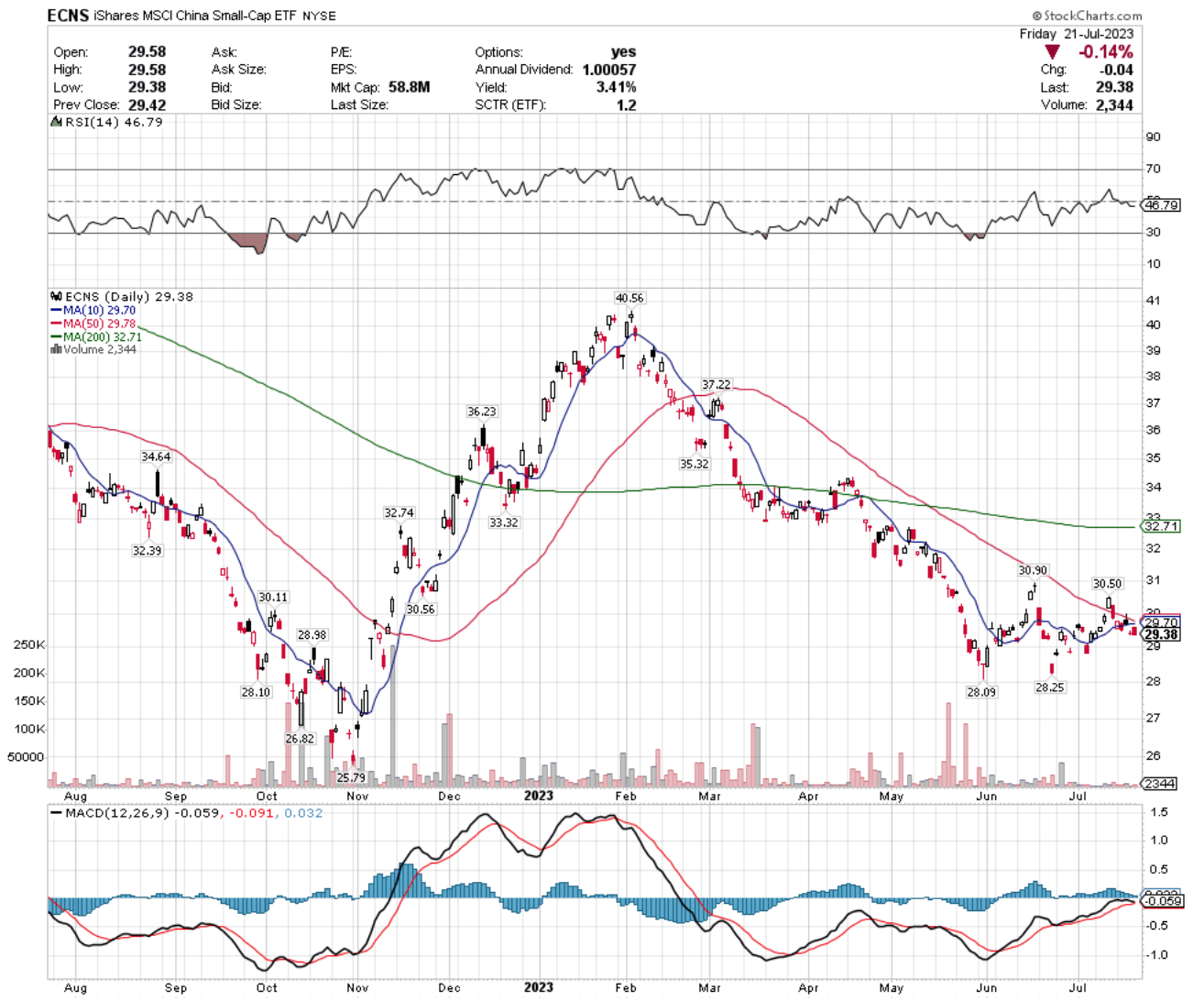This screenshot has height=1001, width=1204.
Task: Click the 28.25 price annotation
Action: (1050, 687)
